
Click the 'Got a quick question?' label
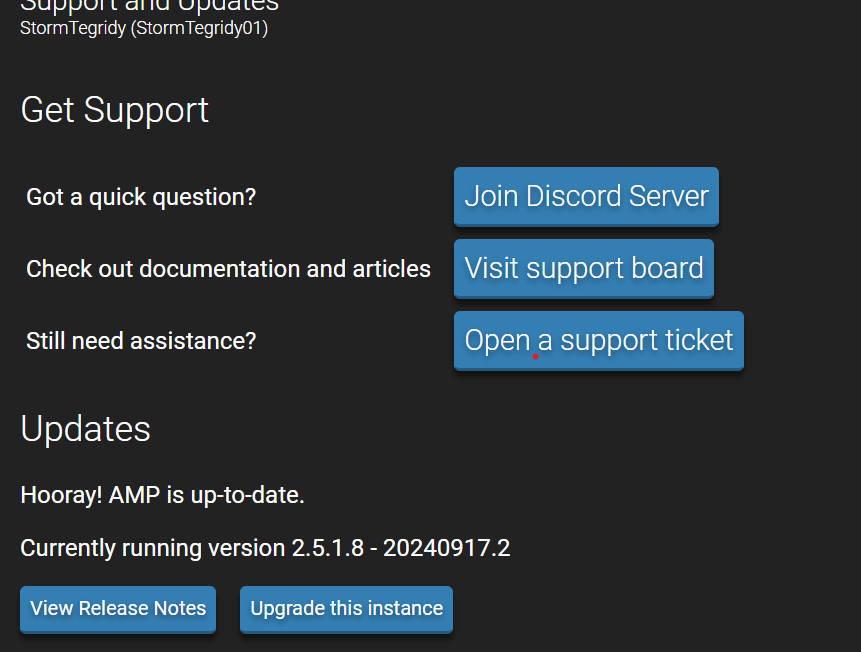pyautogui.click(x=141, y=197)
